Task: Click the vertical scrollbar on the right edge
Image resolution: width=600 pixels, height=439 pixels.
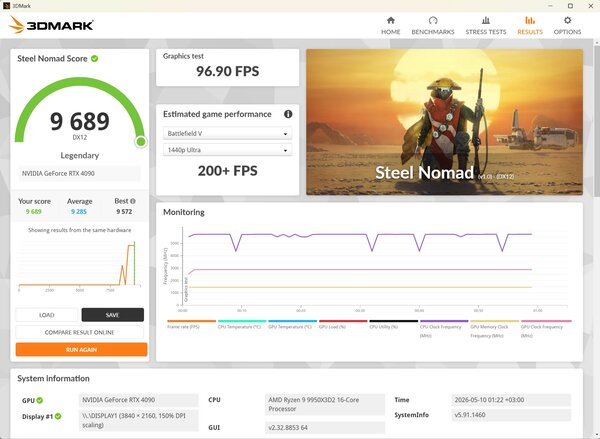Action: [597, 122]
